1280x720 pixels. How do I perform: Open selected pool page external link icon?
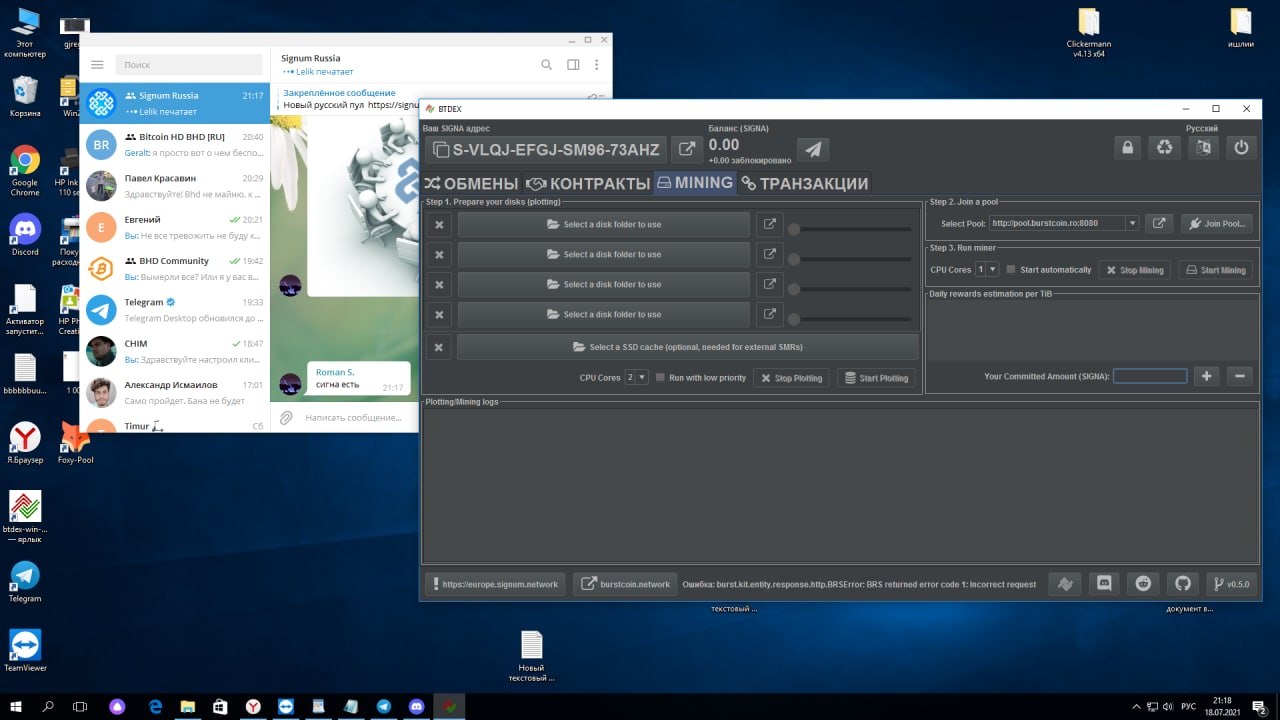(1159, 223)
